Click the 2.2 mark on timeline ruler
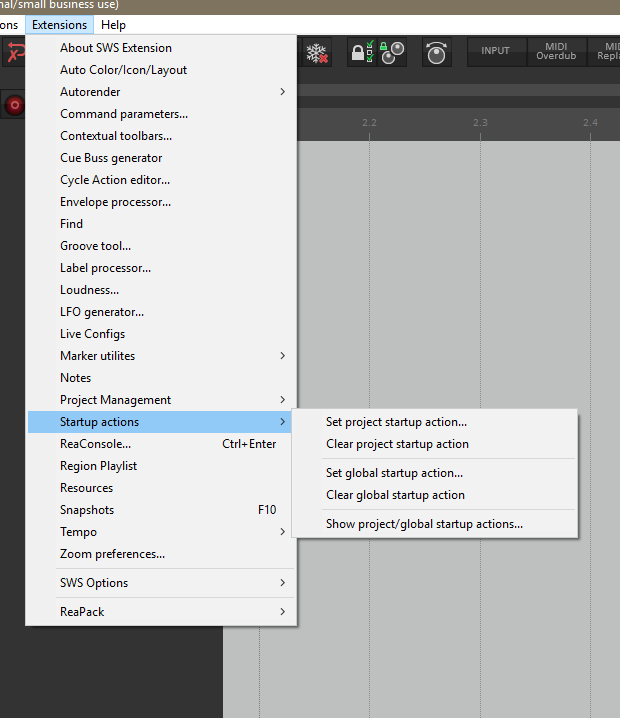620x718 pixels. (369, 123)
